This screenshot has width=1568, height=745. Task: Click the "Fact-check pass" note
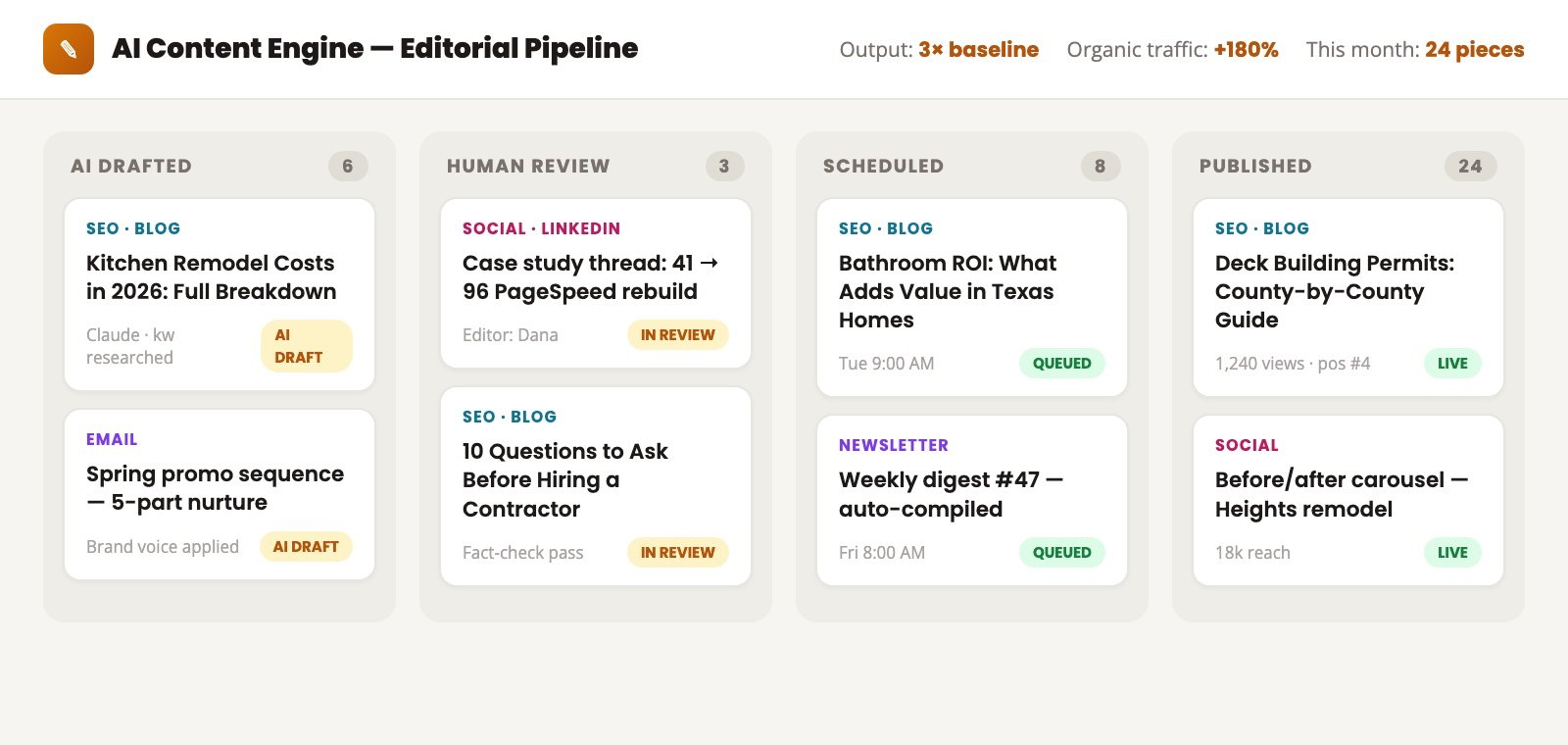522,553
